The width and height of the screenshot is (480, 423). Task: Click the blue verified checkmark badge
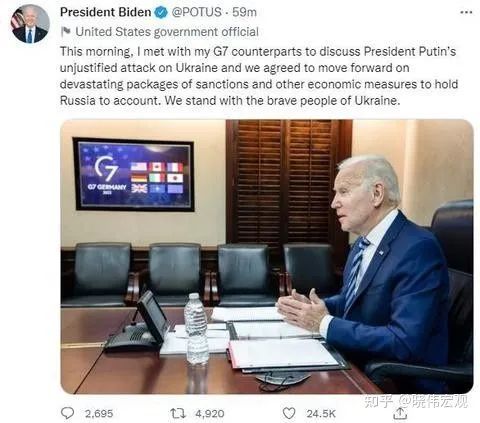tap(161, 13)
